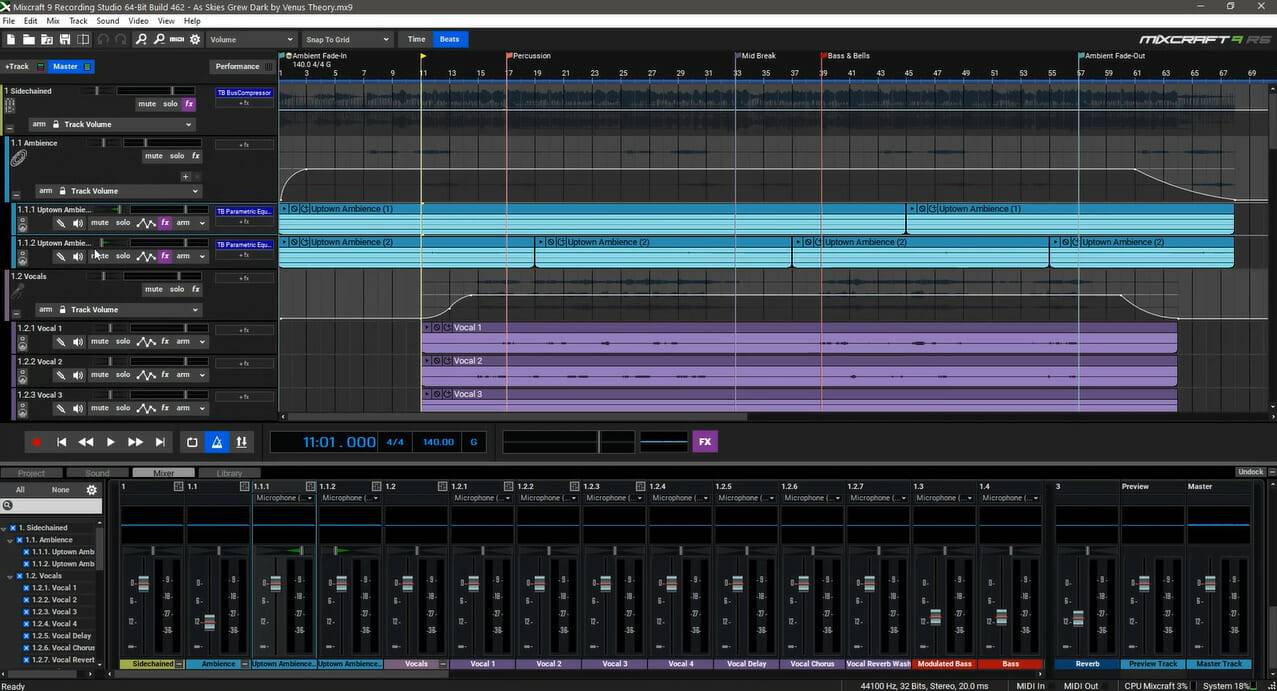Image resolution: width=1277 pixels, height=691 pixels.
Task: Click the +Track button
Action: [17, 67]
